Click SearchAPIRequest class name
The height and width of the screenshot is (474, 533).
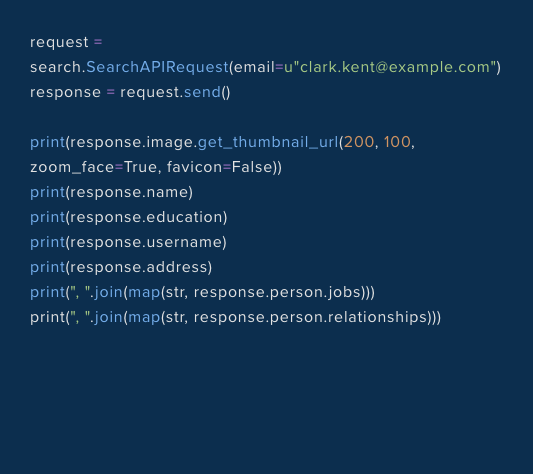pos(157,67)
